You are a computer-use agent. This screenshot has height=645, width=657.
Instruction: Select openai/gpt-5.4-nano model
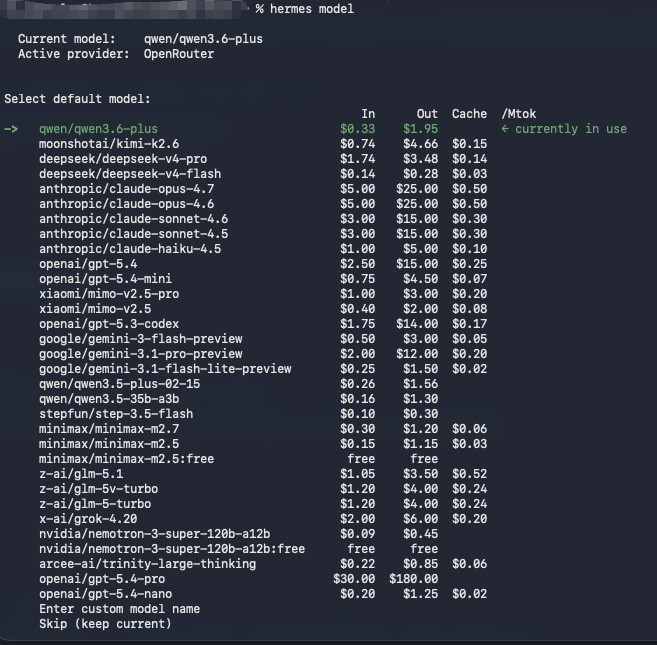coord(106,594)
